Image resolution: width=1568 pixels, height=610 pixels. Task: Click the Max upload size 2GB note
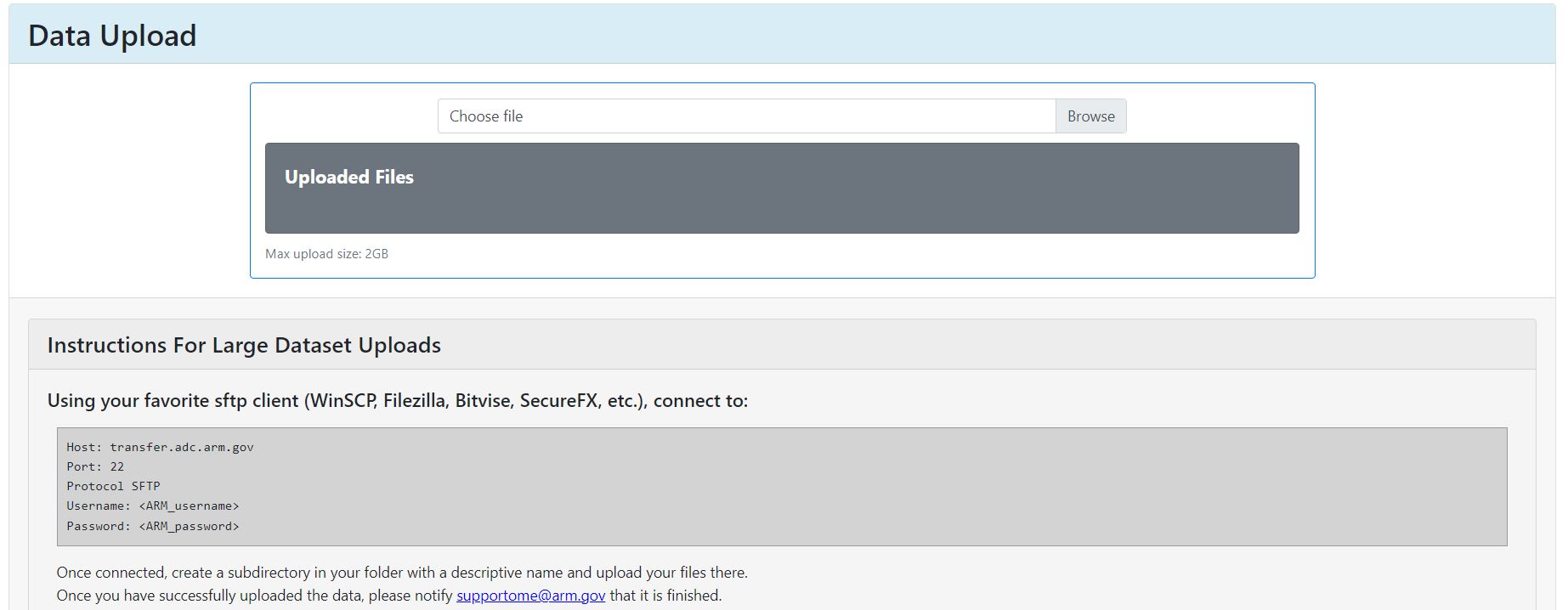click(x=326, y=254)
